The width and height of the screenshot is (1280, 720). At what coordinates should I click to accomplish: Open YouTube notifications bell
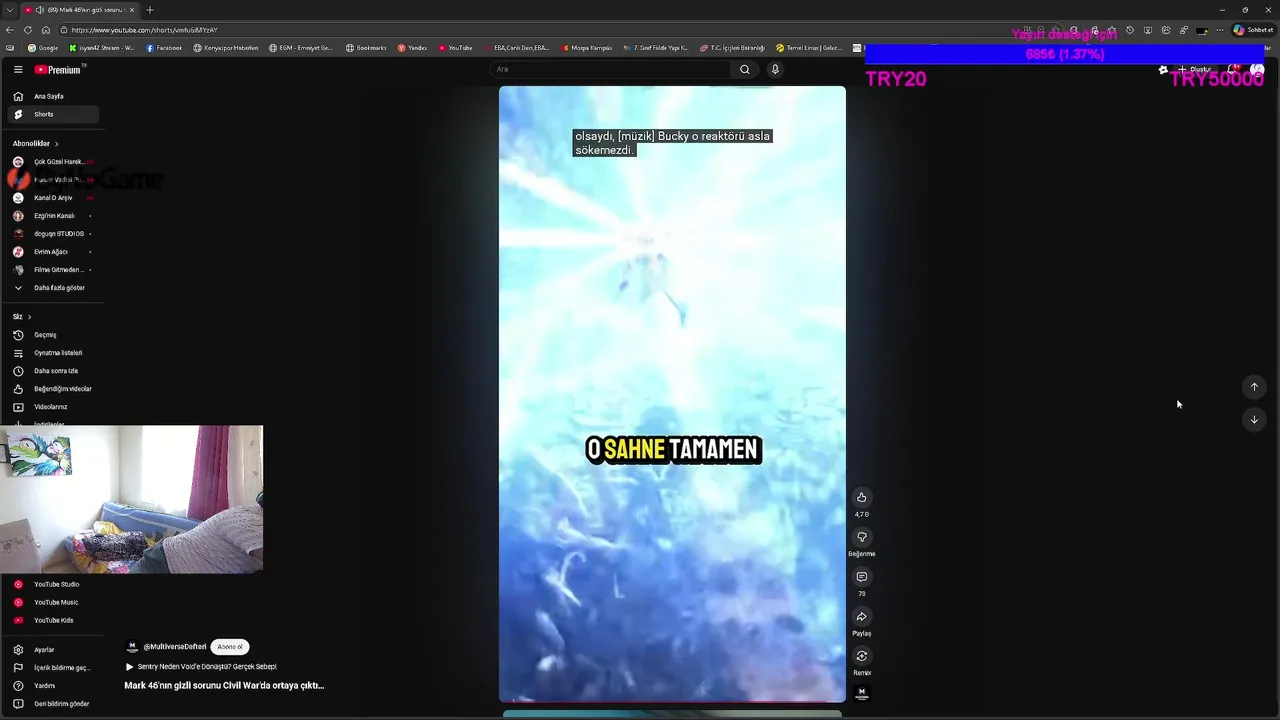(1234, 69)
